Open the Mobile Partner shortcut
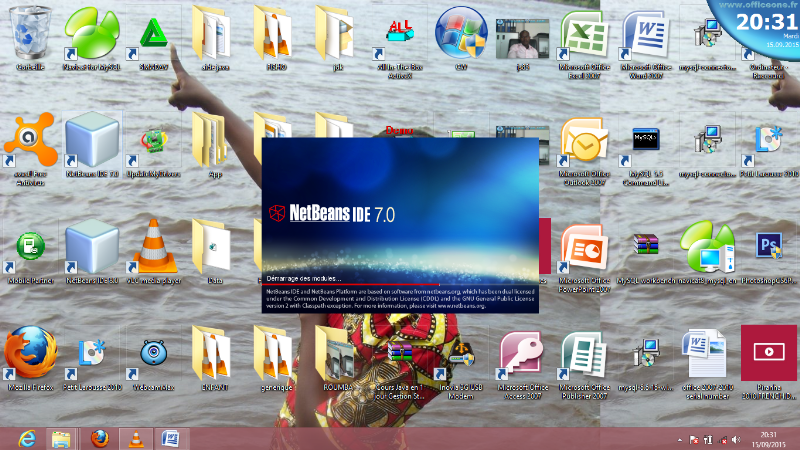800x450 pixels. click(31, 251)
